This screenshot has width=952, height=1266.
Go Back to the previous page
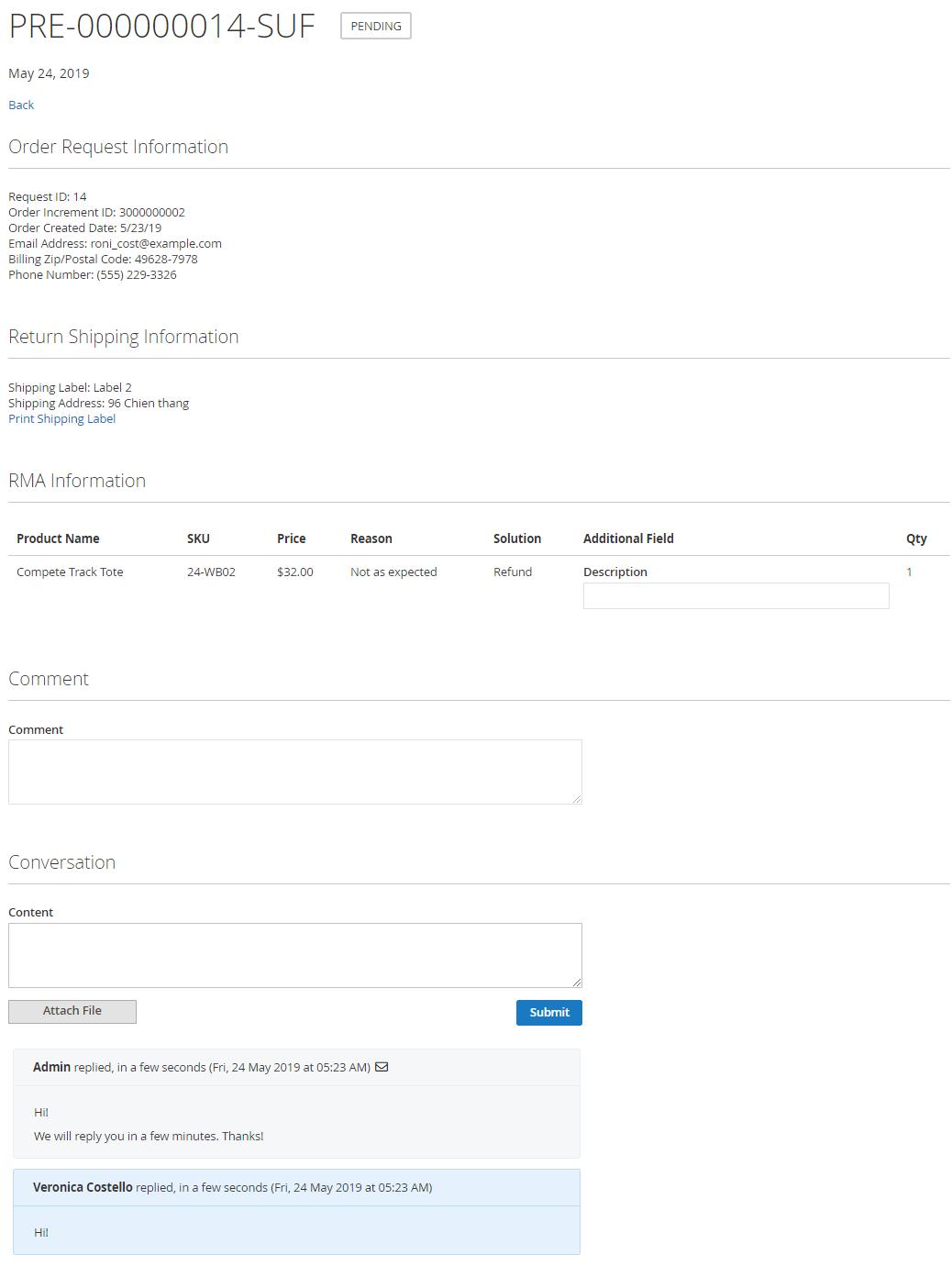point(21,105)
